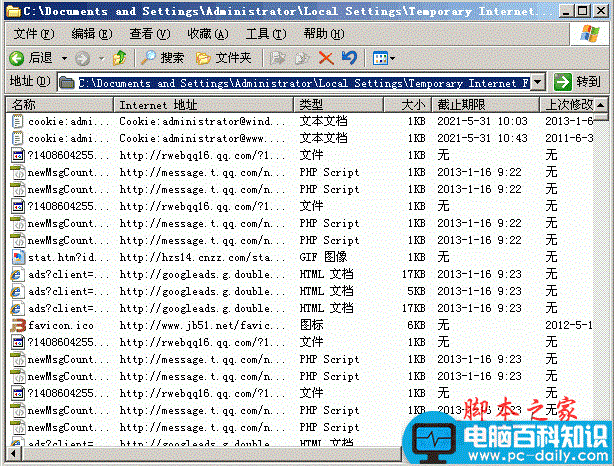Click 2021-5-31 10:43 expiry cell
The height and width of the screenshot is (466, 614).
point(482,138)
